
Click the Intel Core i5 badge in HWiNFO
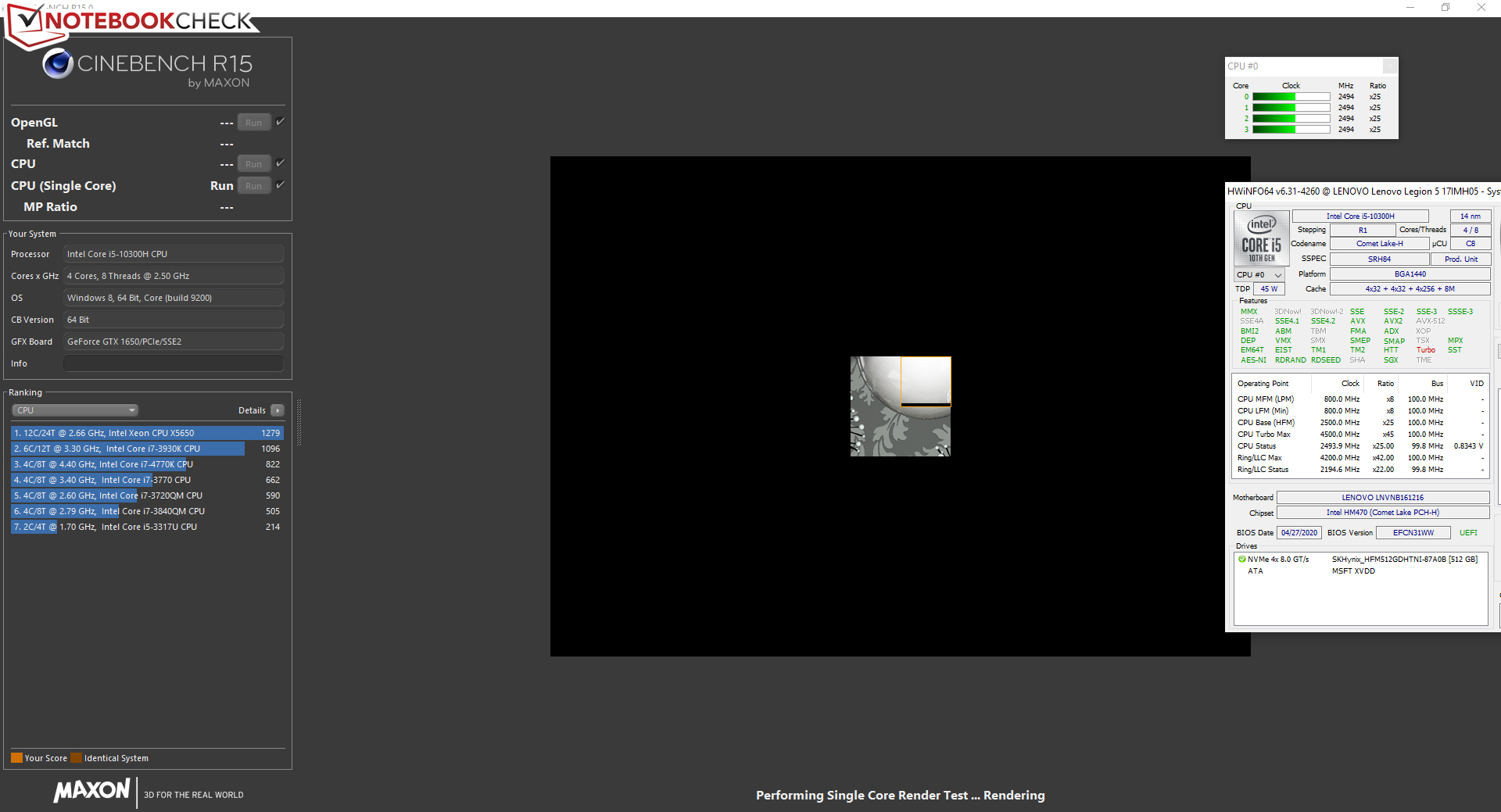click(x=1261, y=239)
